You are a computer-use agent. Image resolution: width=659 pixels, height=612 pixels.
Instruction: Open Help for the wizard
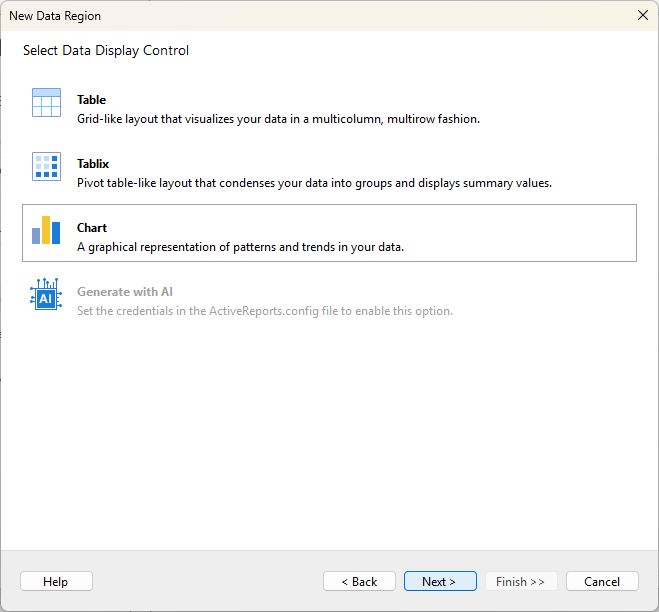pos(56,581)
